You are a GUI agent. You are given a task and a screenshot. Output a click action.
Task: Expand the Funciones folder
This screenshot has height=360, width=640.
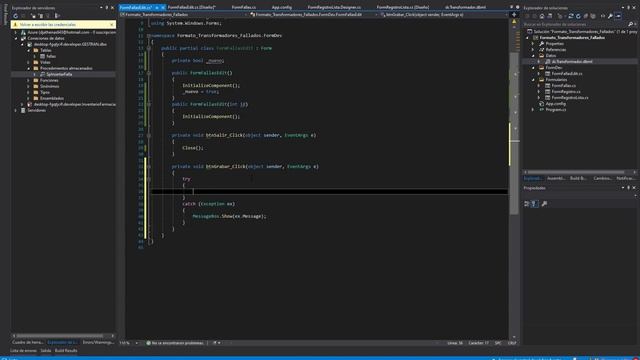click(x=29, y=80)
